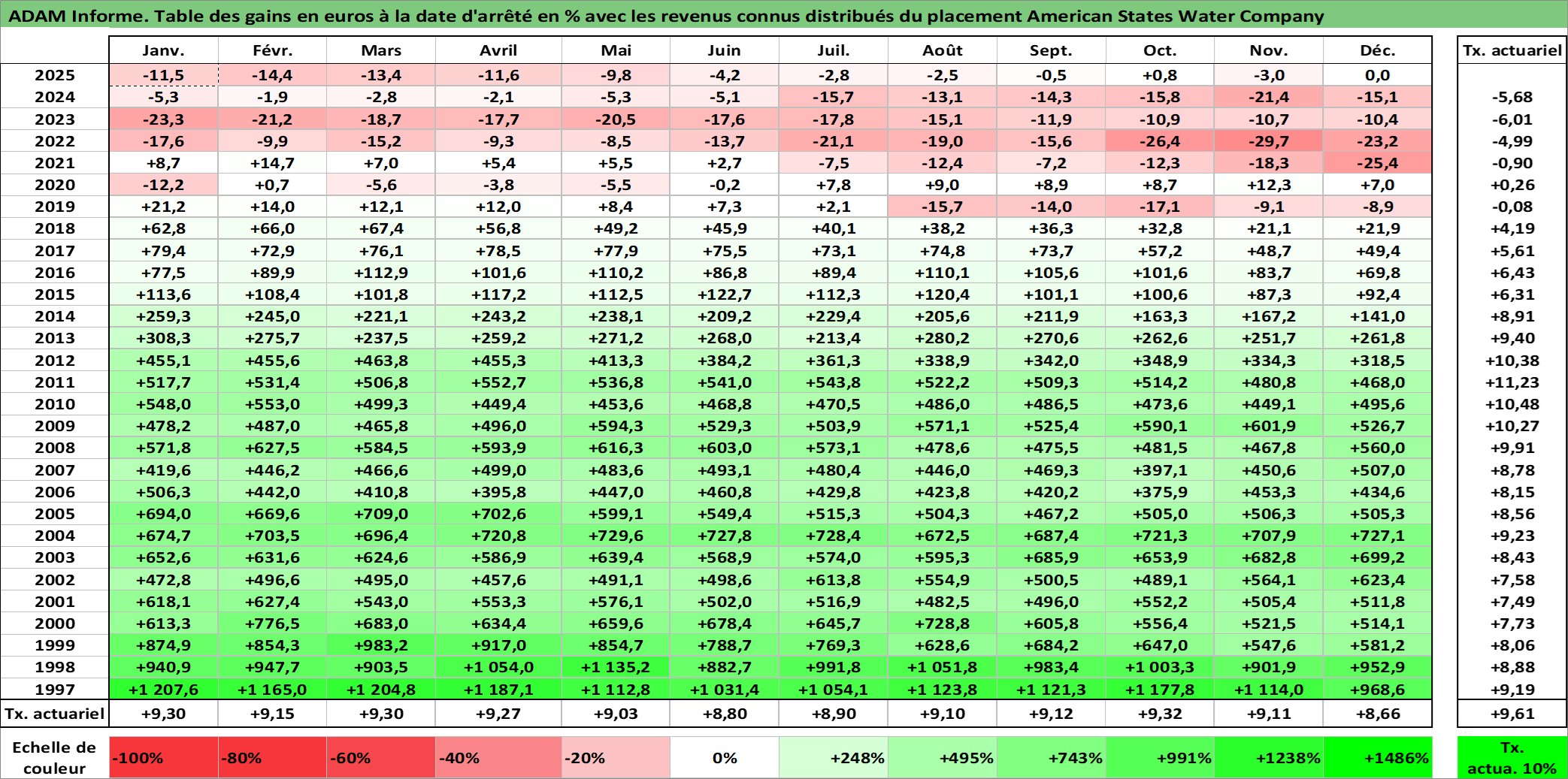This screenshot has height=779, width=1568.
Task: Click the 2023 actuarial rate -6,01
Action: pyautogui.click(x=1512, y=119)
